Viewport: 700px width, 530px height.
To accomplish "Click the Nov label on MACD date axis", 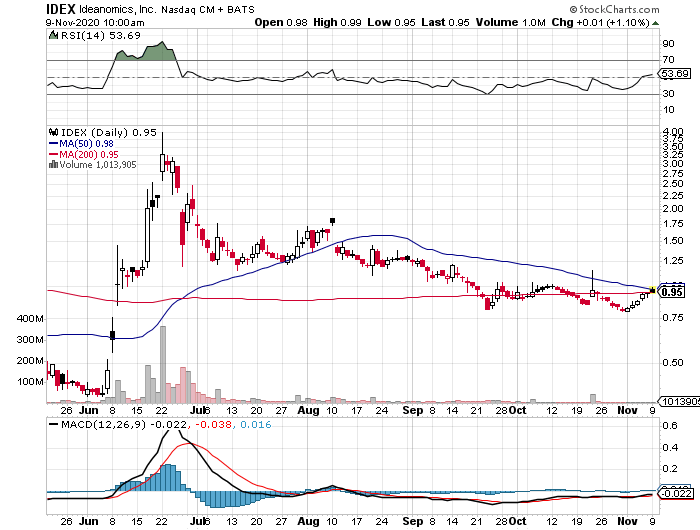I will click(627, 521).
